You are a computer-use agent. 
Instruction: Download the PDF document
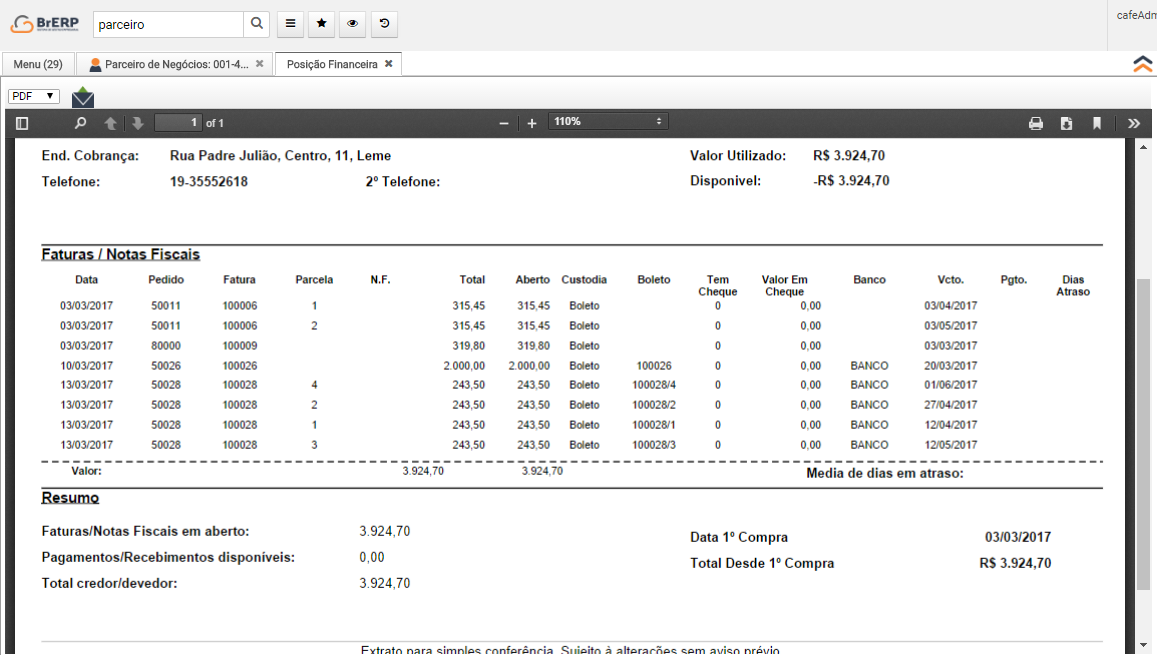point(1067,123)
